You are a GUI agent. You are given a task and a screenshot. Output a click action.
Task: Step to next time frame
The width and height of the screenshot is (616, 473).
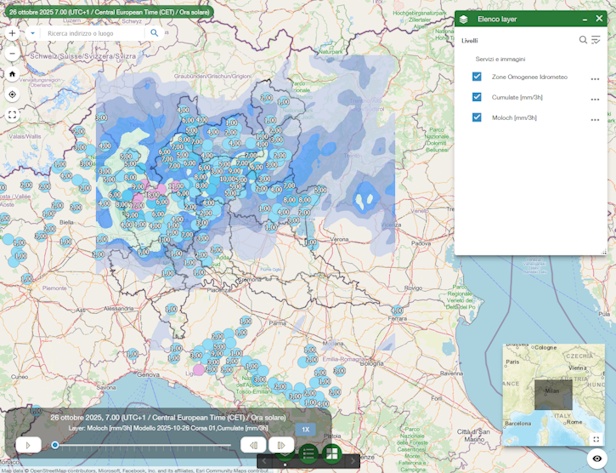coord(281,445)
